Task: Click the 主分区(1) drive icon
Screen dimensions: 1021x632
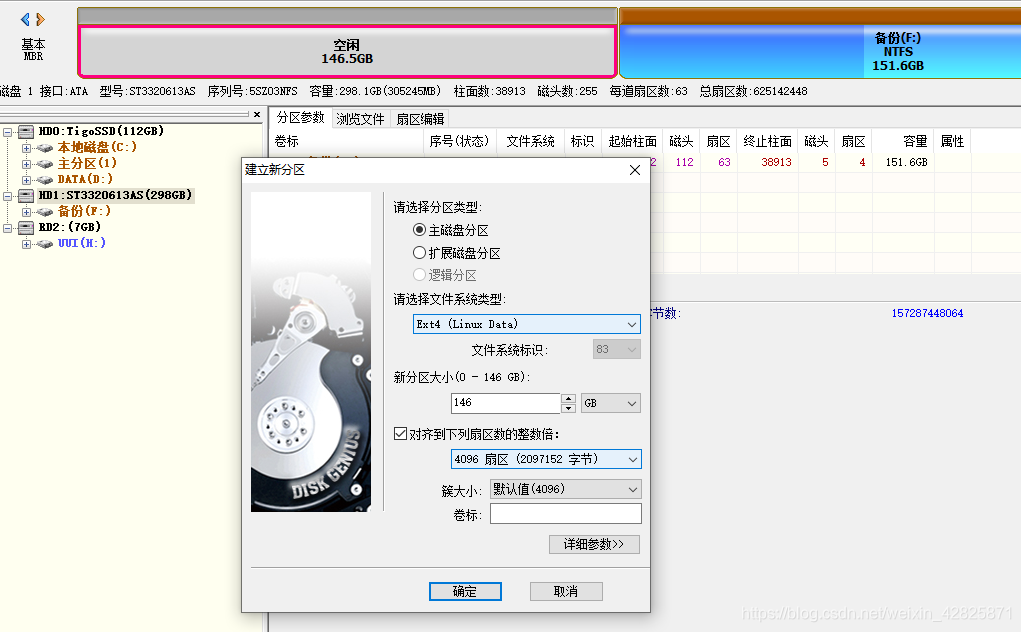Action: [44, 164]
